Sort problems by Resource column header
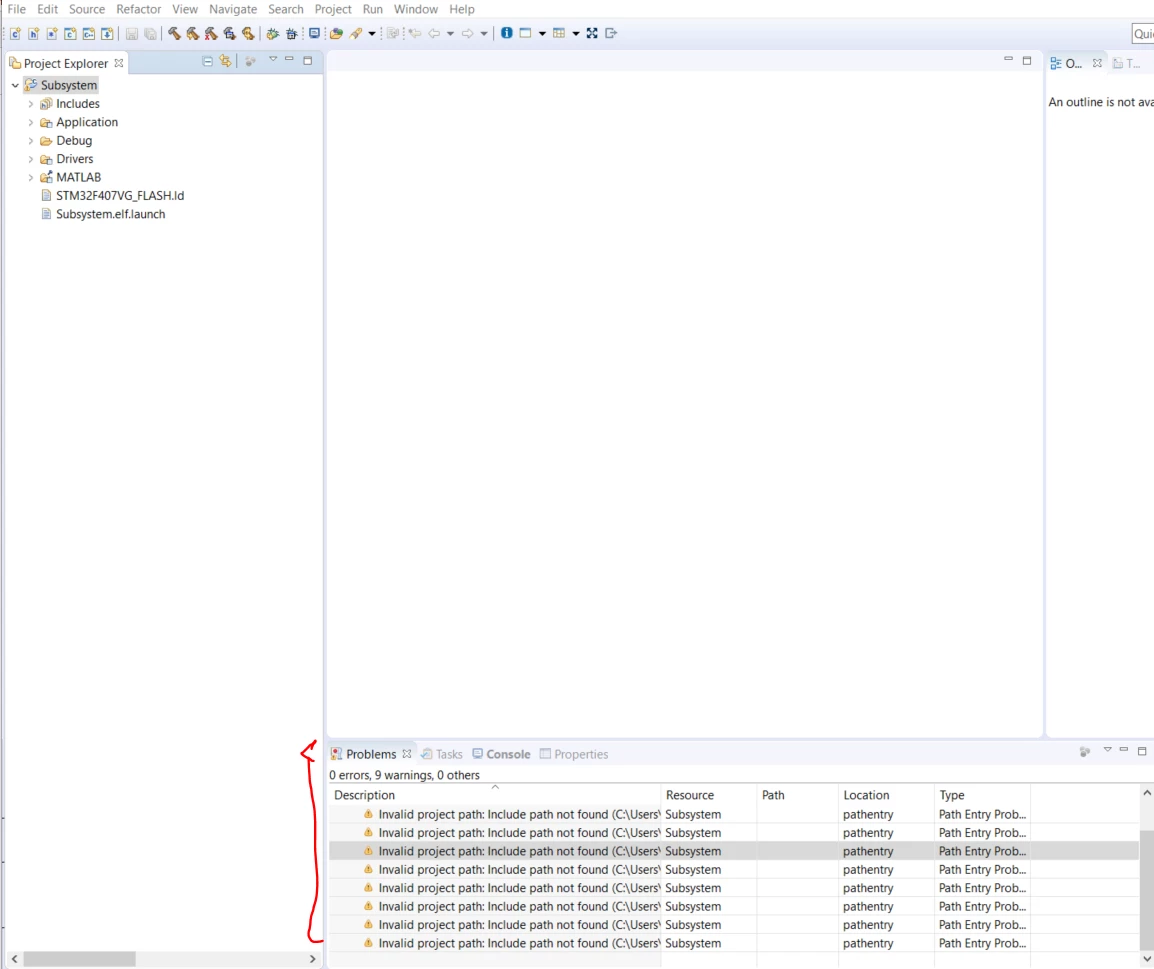1154x969 pixels. pyautogui.click(x=690, y=795)
